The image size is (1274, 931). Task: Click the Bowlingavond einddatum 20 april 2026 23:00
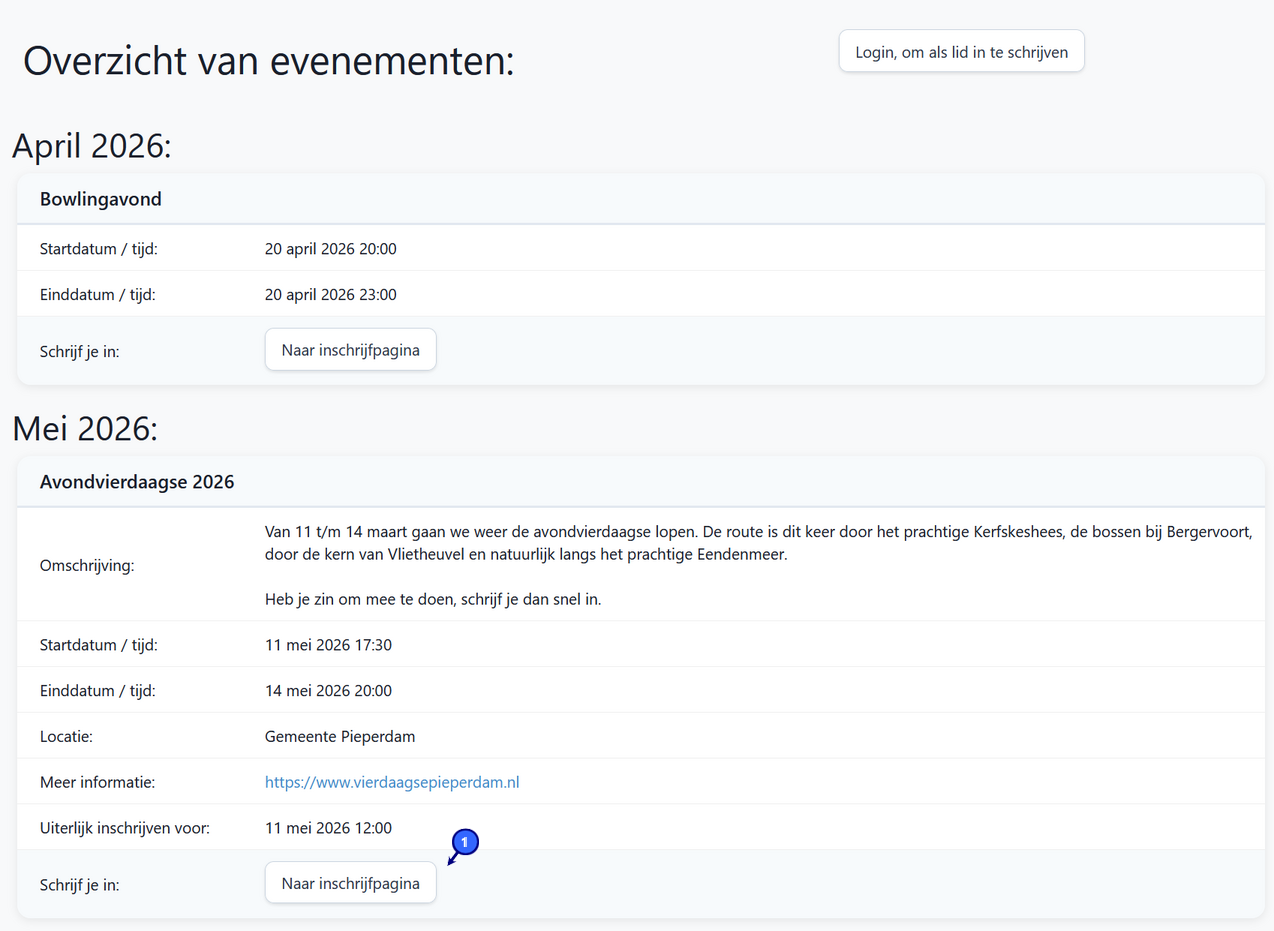(331, 294)
